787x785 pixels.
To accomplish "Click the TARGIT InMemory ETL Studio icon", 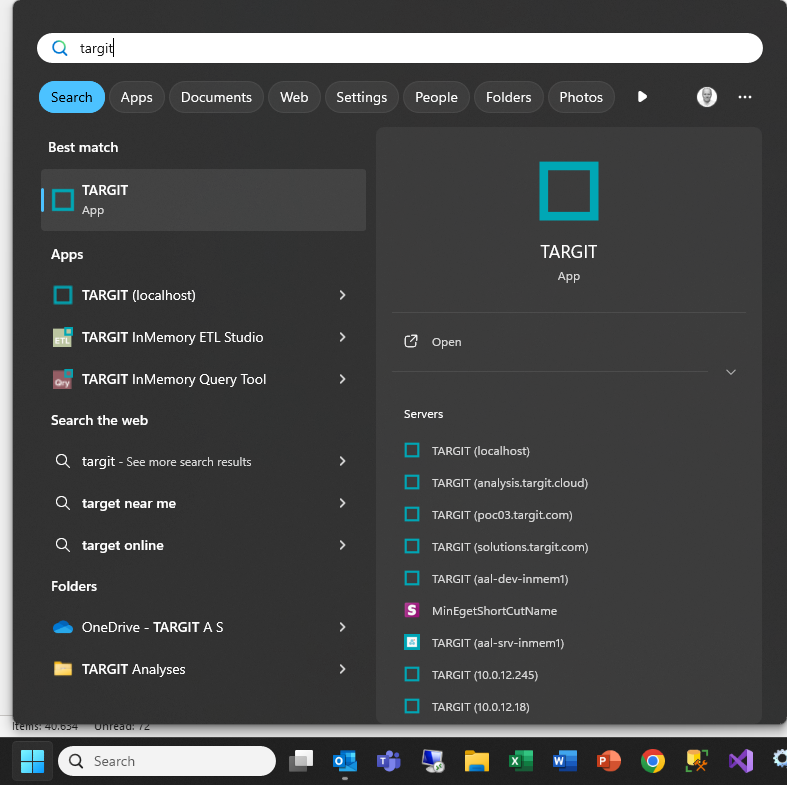I will pos(63,337).
